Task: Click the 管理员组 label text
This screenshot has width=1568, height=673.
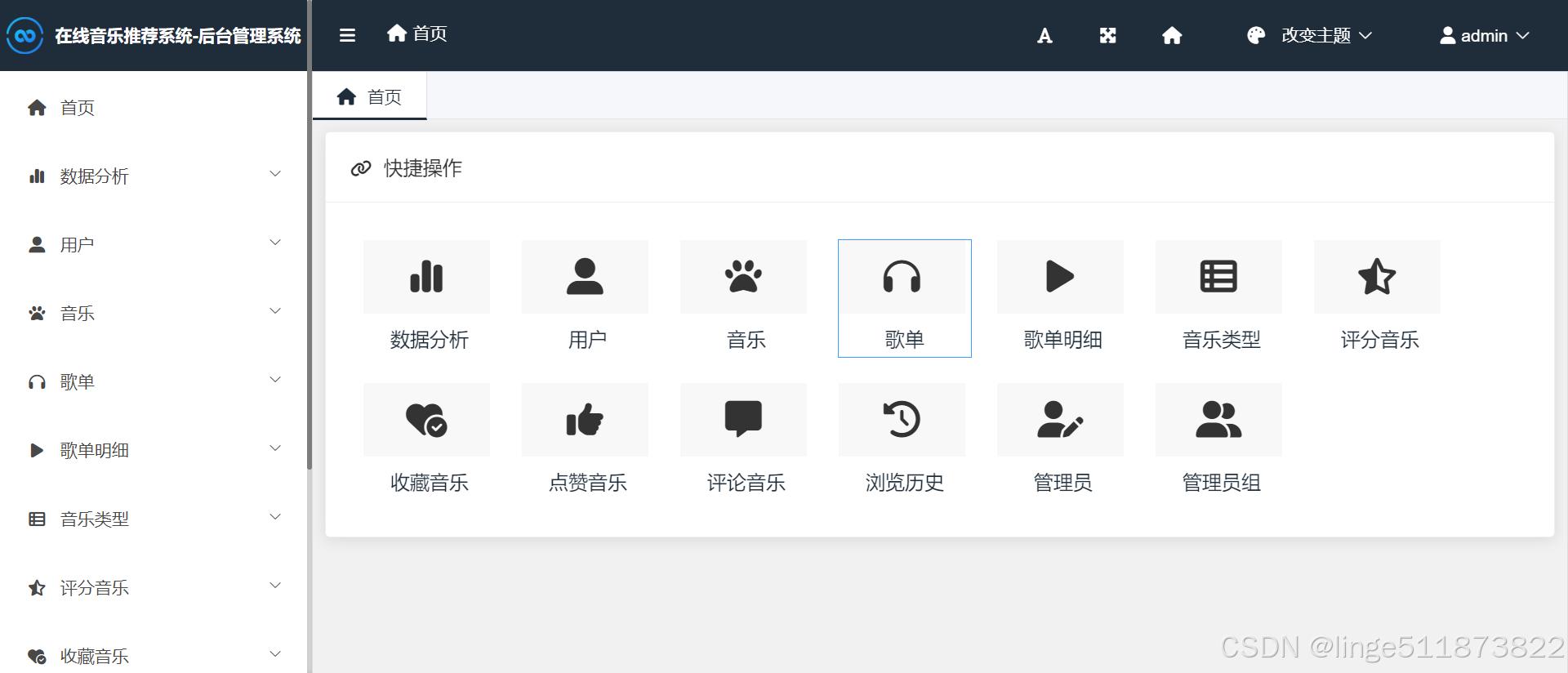Action: 1221,483
